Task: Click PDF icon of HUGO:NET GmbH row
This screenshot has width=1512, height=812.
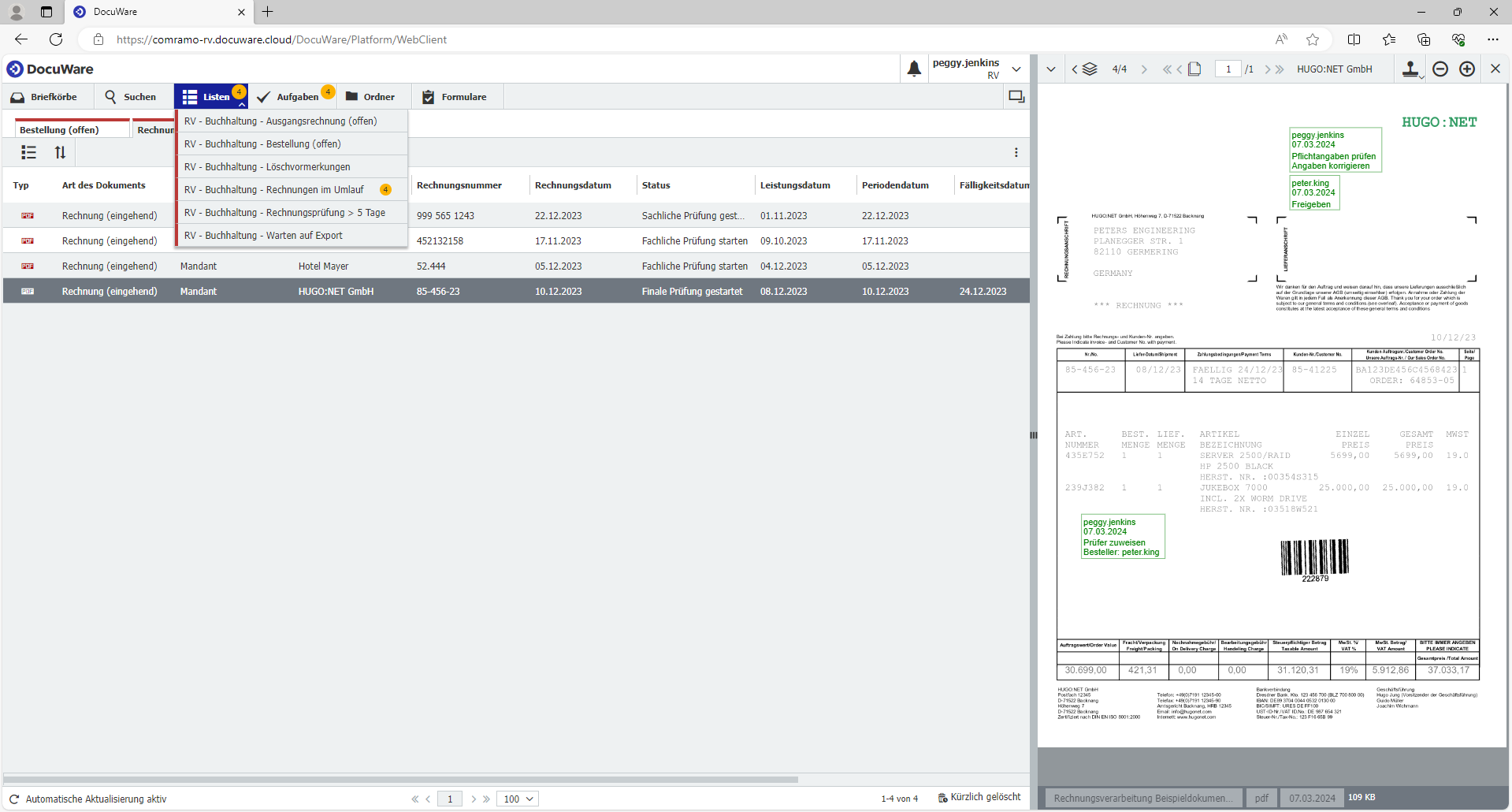Action: click(x=28, y=291)
